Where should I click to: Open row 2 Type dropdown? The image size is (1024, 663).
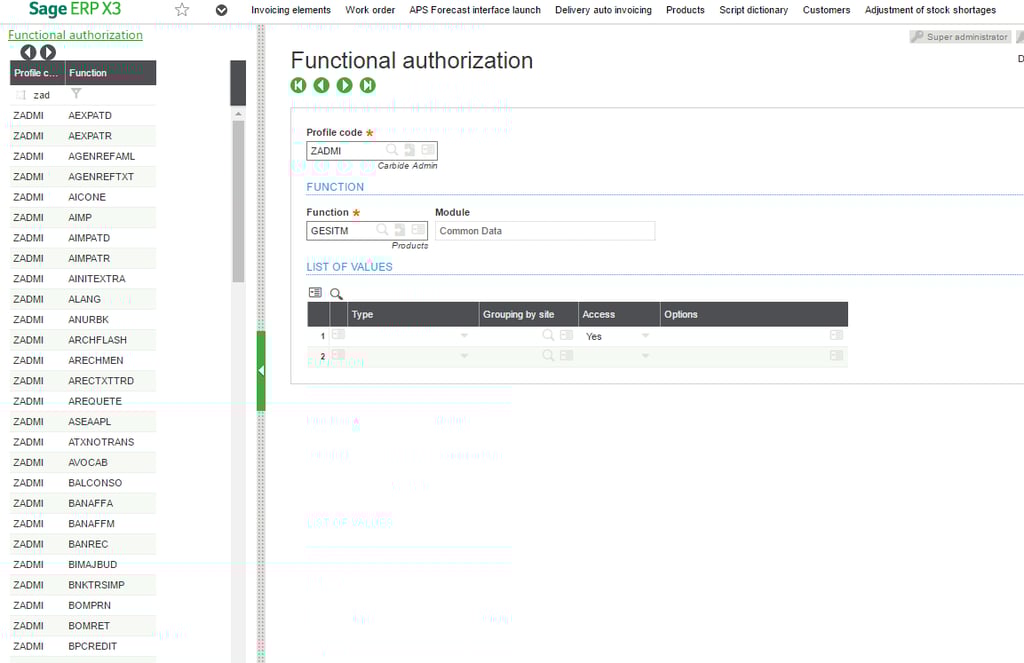[x=464, y=356]
